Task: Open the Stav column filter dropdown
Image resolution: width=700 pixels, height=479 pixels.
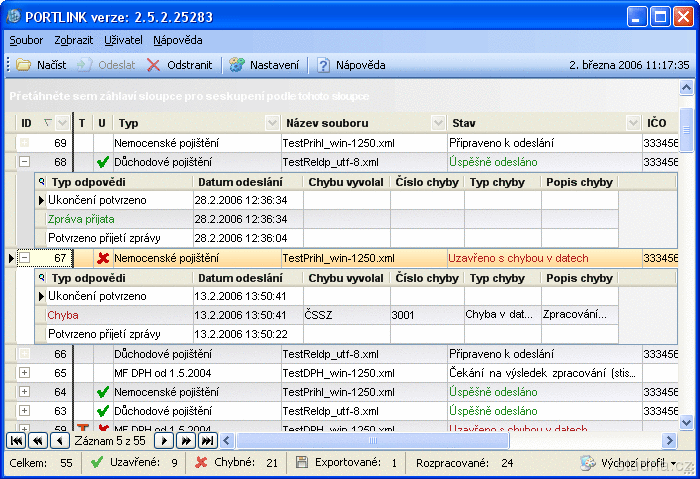Action: [x=632, y=123]
